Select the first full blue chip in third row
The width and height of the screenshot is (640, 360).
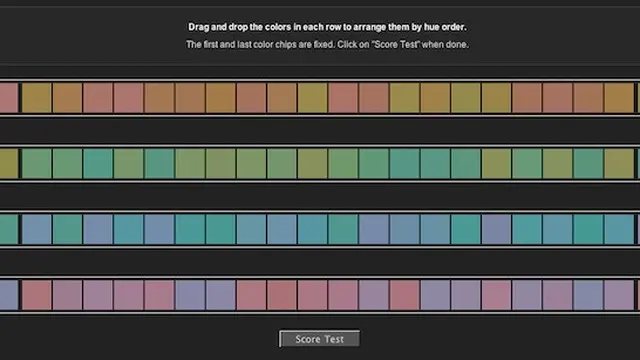pos(36,229)
